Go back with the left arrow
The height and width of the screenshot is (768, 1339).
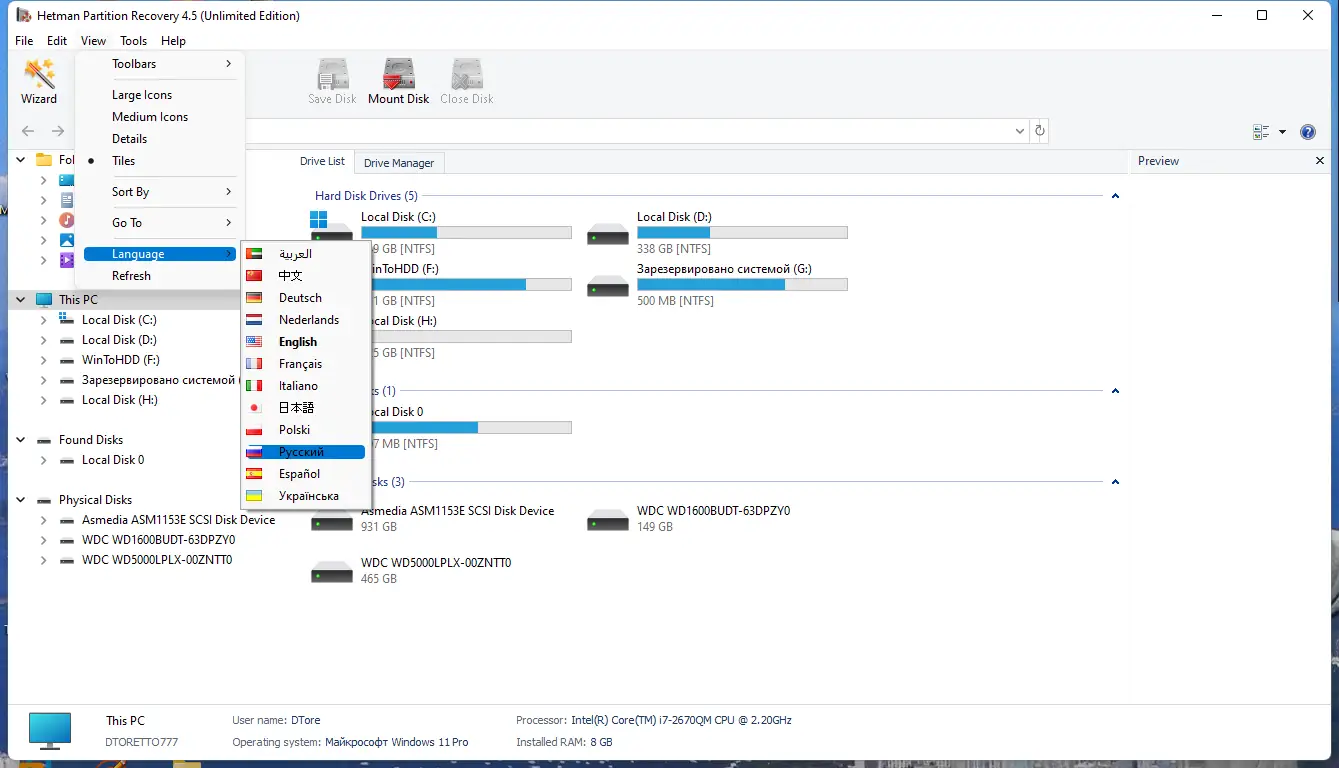[28, 131]
